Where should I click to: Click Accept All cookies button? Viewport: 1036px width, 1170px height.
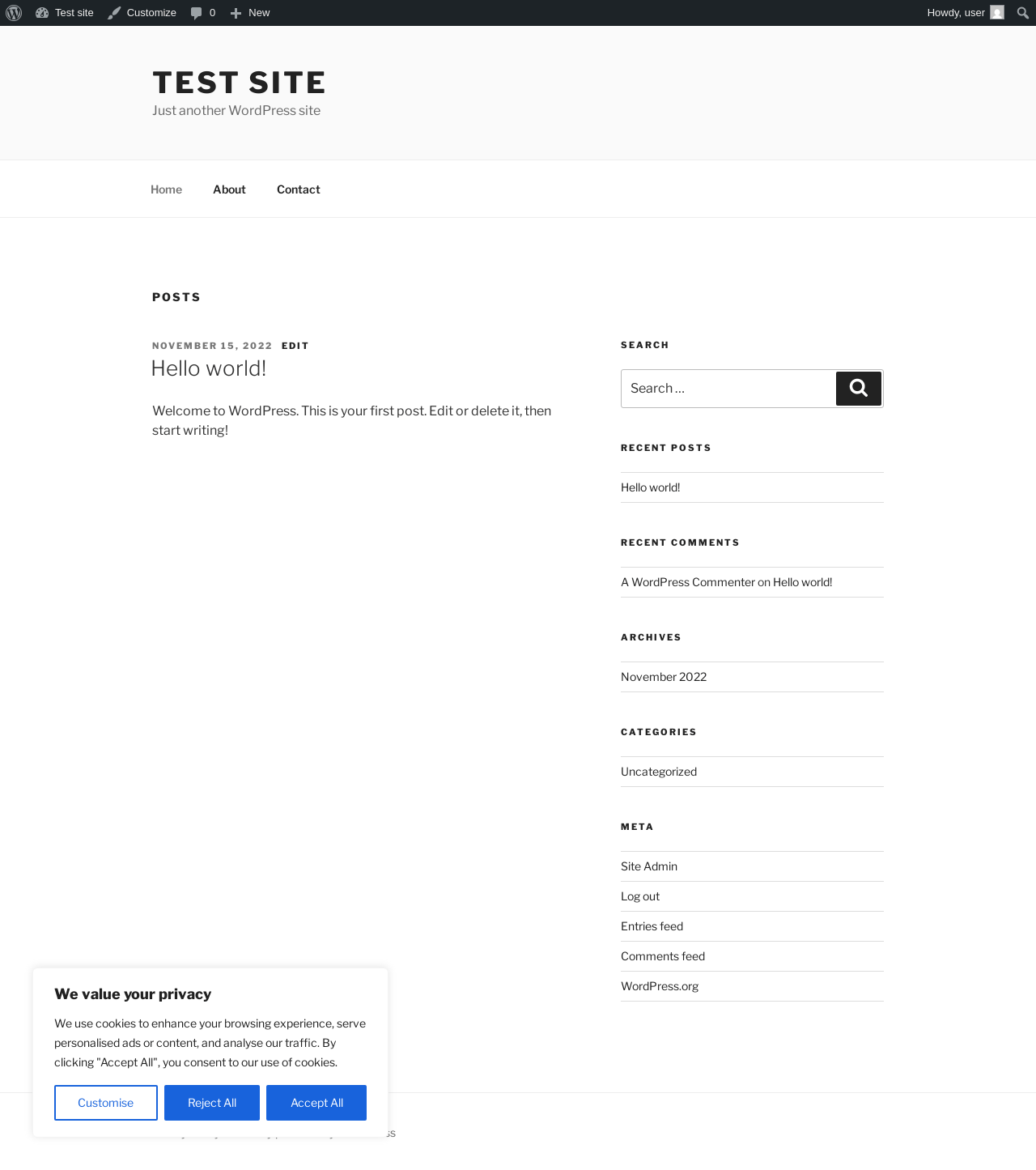point(316,1103)
